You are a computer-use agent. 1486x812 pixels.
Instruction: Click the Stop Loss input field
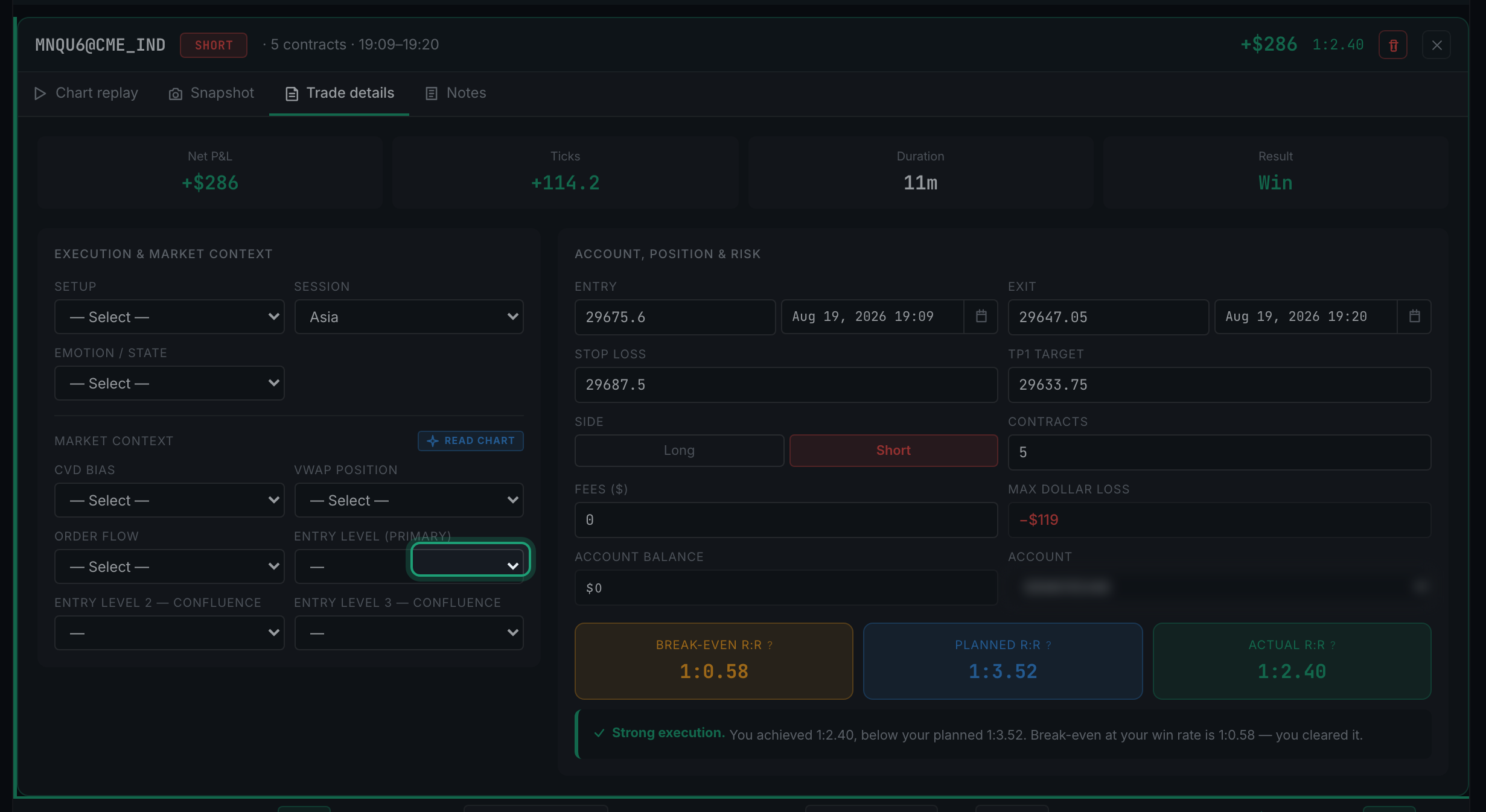[786, 385]
